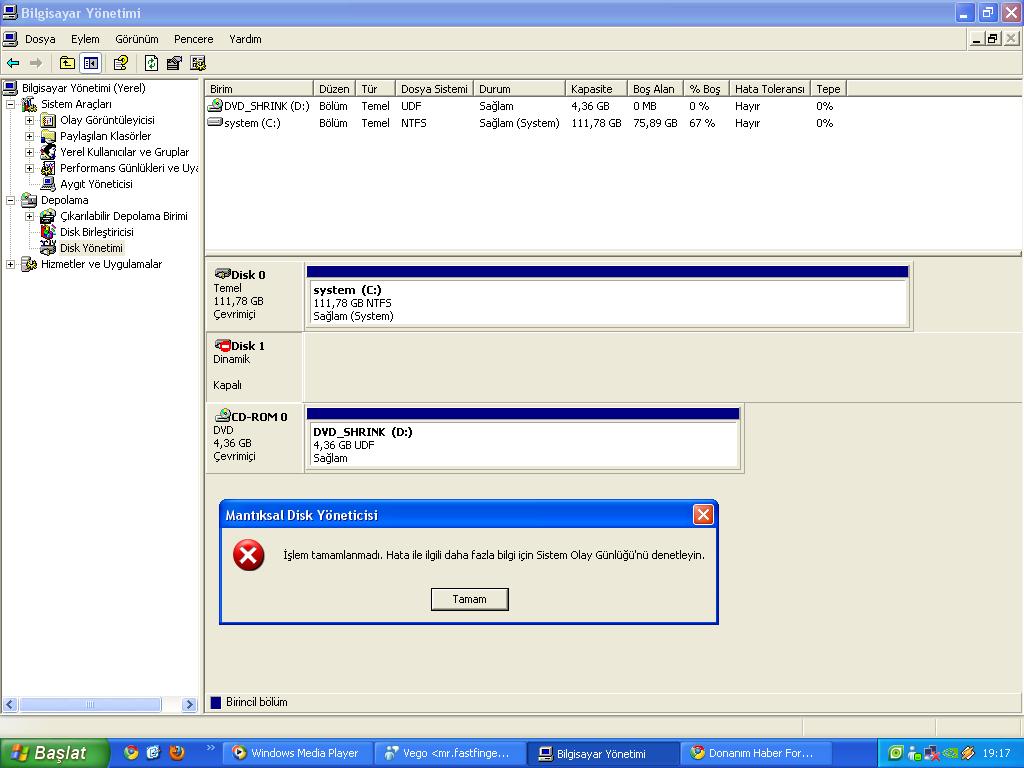
Task: Open the Başlat start button
Action: click(50, 753)
